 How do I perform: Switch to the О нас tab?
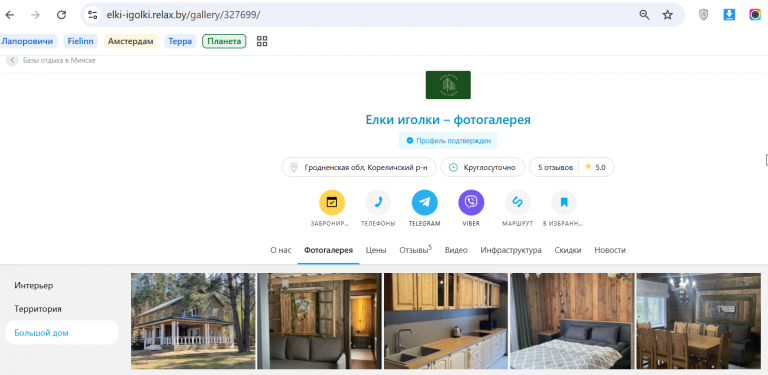(x=281, y=250)
